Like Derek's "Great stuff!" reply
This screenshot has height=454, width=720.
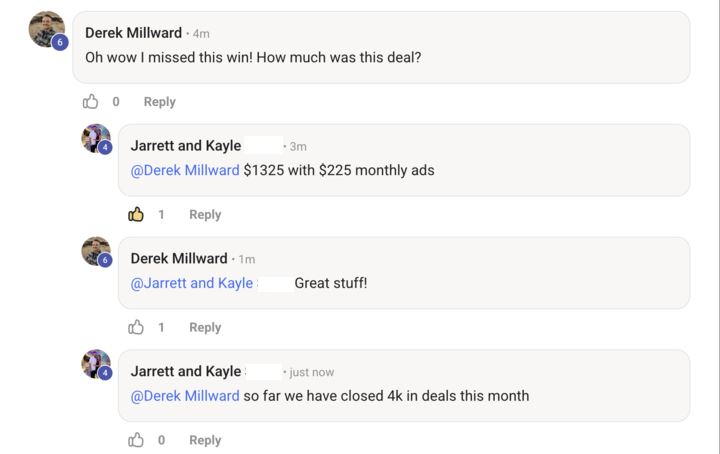136,327
